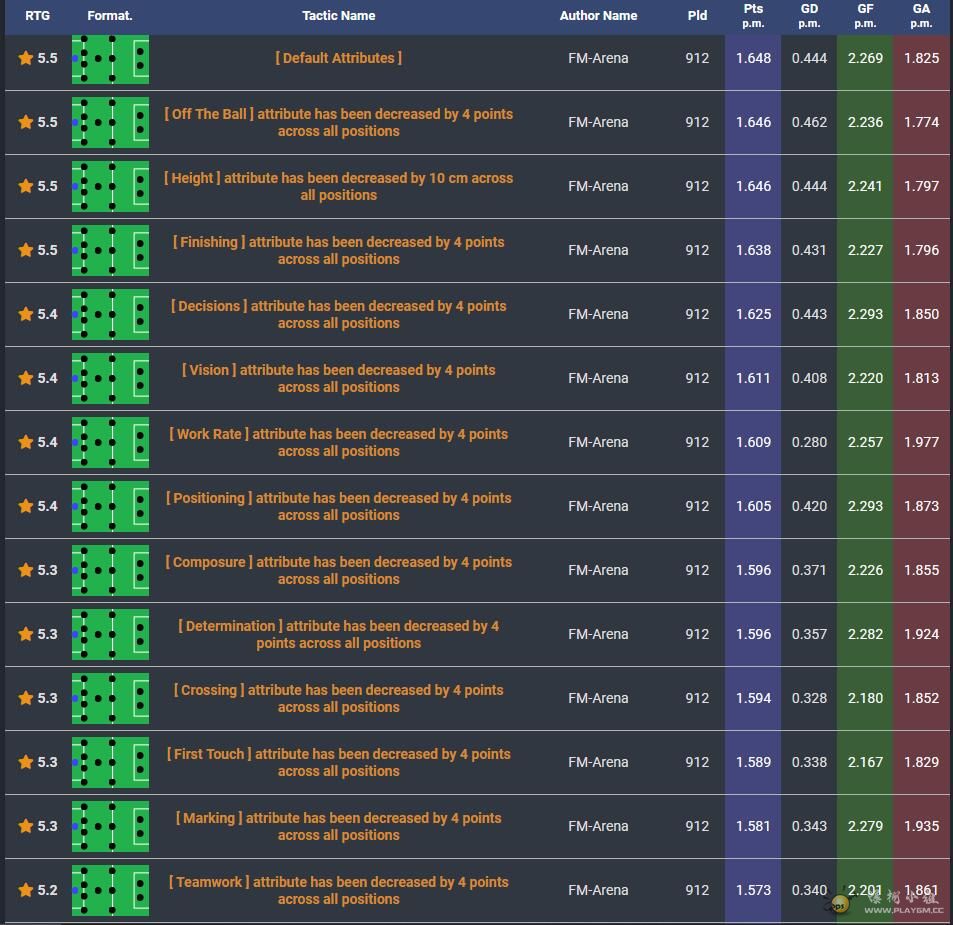The image size is (953, 925).
Task: Click the star icon in First Touch row
Action: [26, 762]
